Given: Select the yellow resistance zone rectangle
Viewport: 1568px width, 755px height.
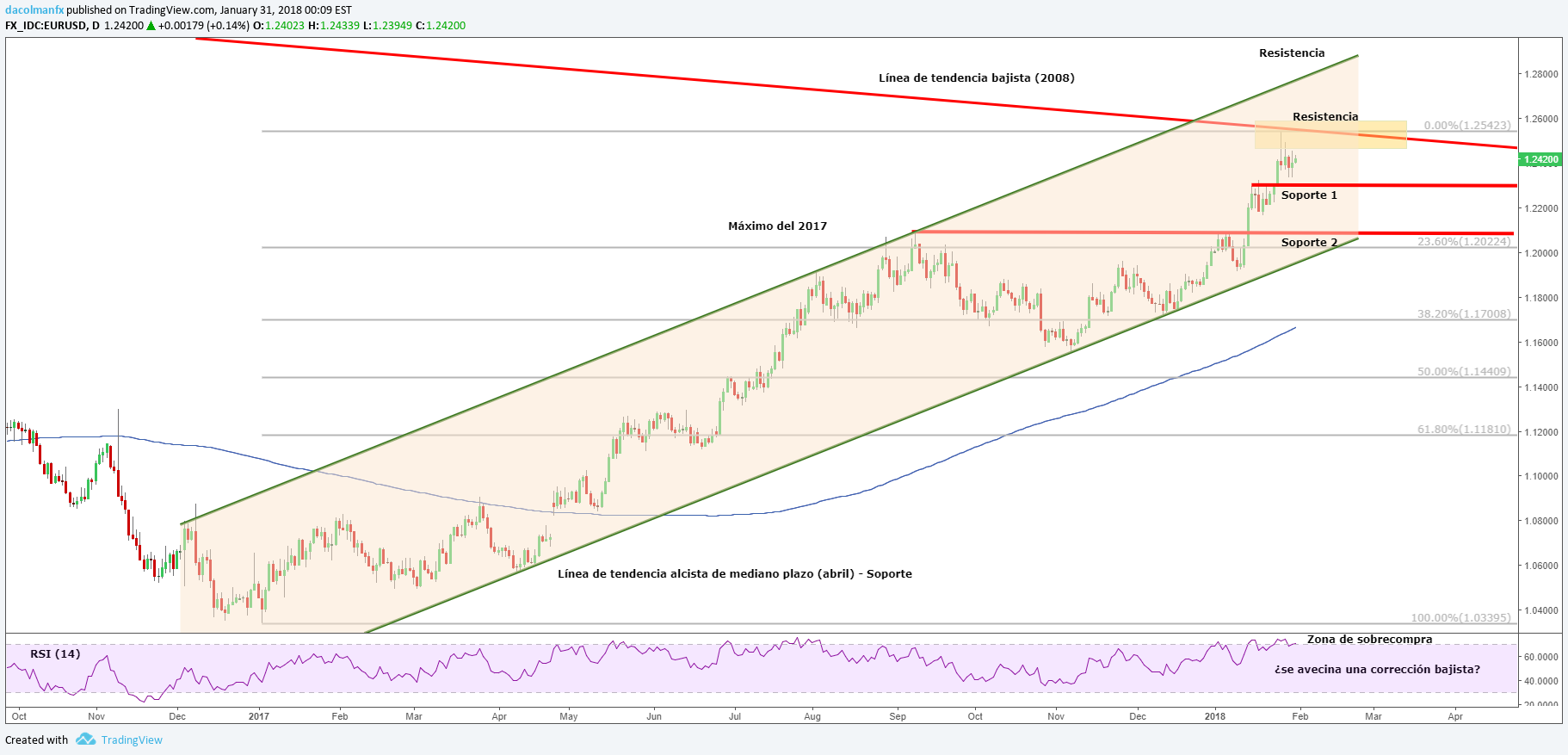Looking at the screenshot, I should 1330,135.
